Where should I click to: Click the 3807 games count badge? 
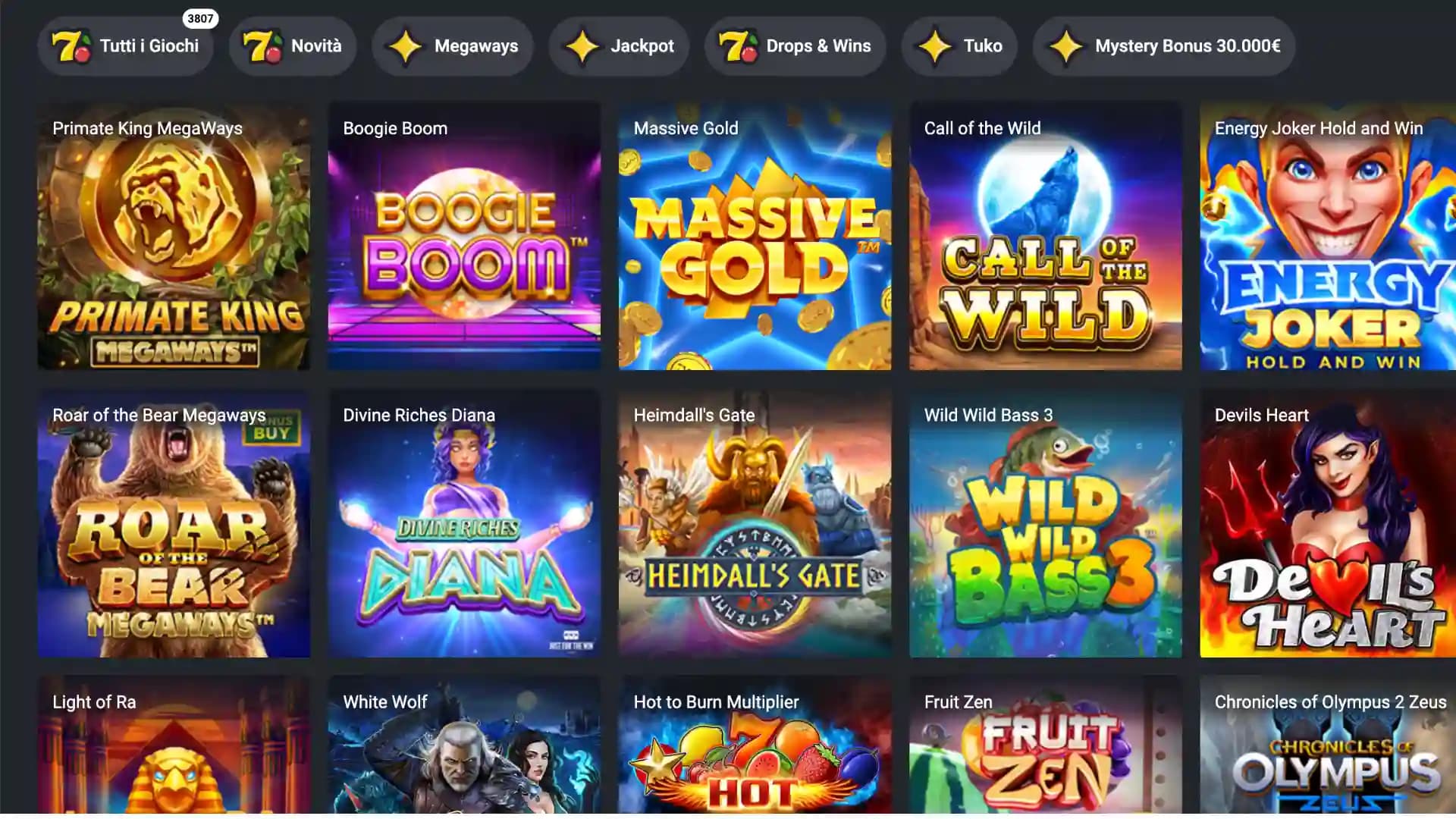coord(200,18)
